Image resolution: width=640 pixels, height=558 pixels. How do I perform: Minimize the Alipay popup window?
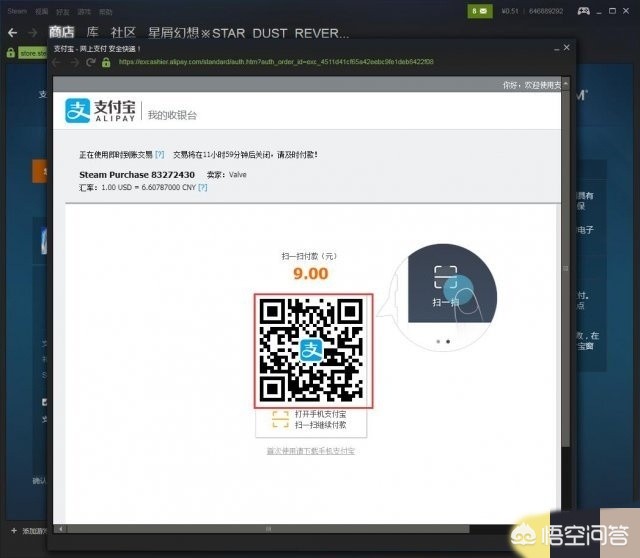[556, 49]
